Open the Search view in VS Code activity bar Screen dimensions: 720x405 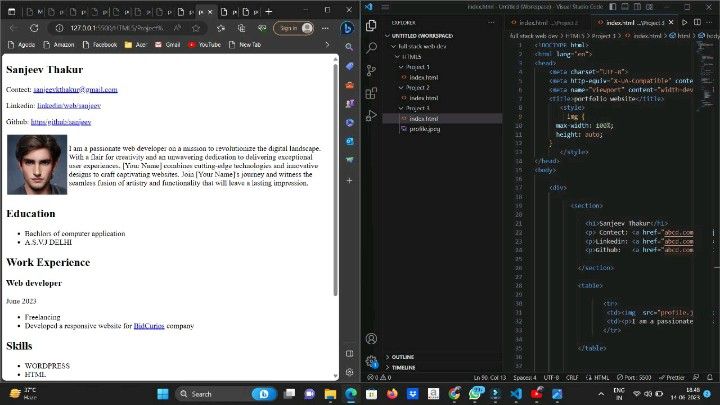(x=371, y=48)
